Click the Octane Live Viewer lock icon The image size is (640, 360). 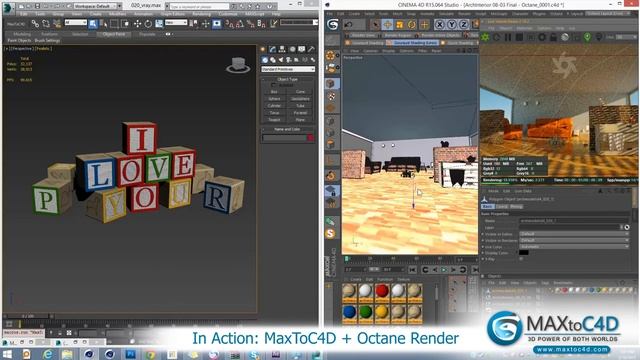tap(553, 37)
